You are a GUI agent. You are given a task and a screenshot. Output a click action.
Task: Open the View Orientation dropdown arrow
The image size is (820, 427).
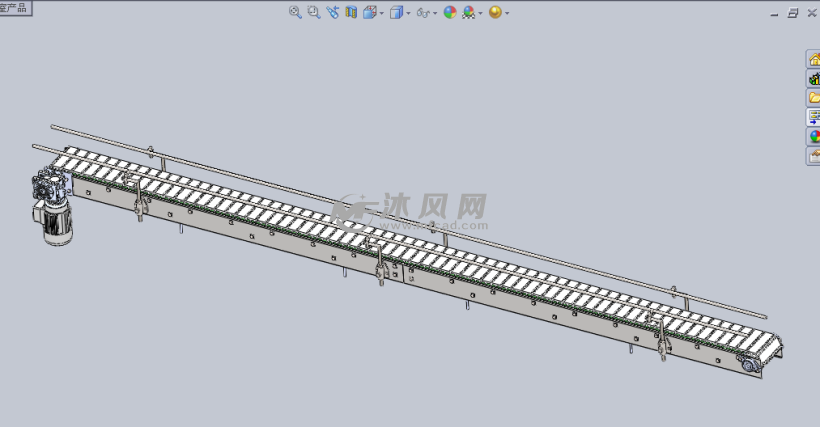382,14
